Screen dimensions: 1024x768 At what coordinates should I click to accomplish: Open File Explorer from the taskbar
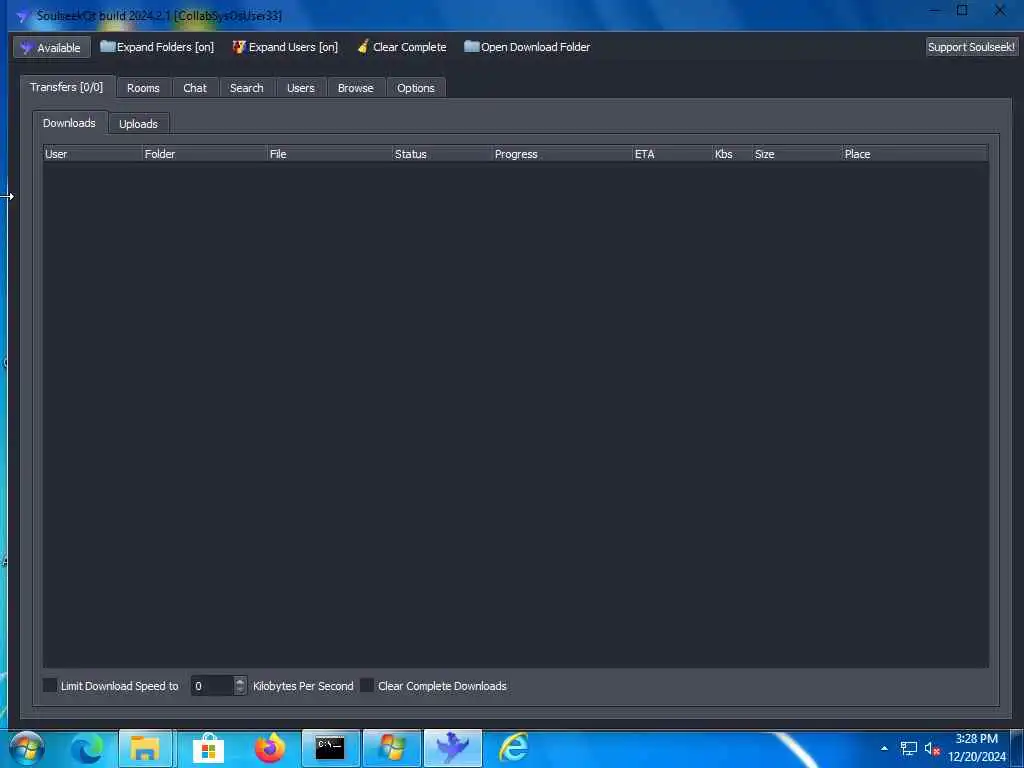click(x=145, y=748)
